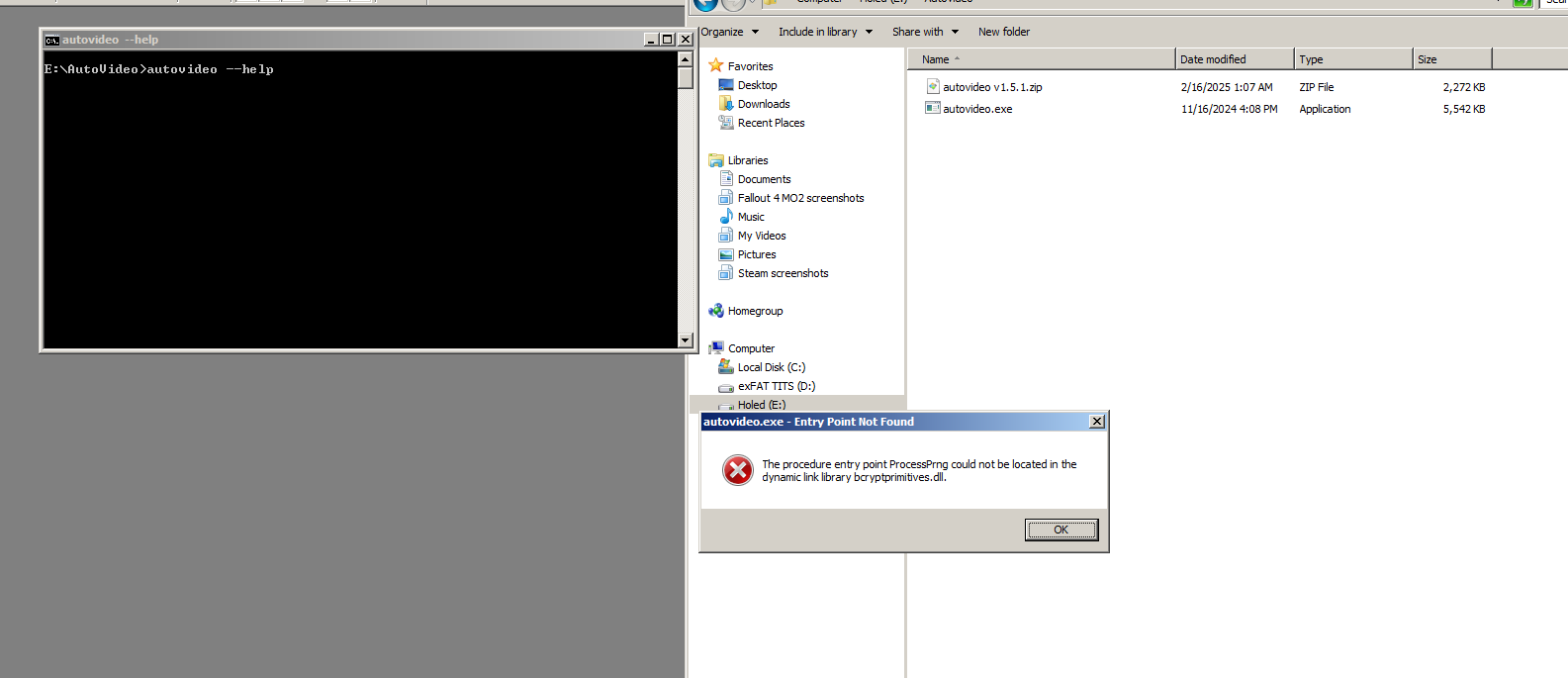Open the Pictures library
This screenshot has width=1568, height=678.
[757, 254]
